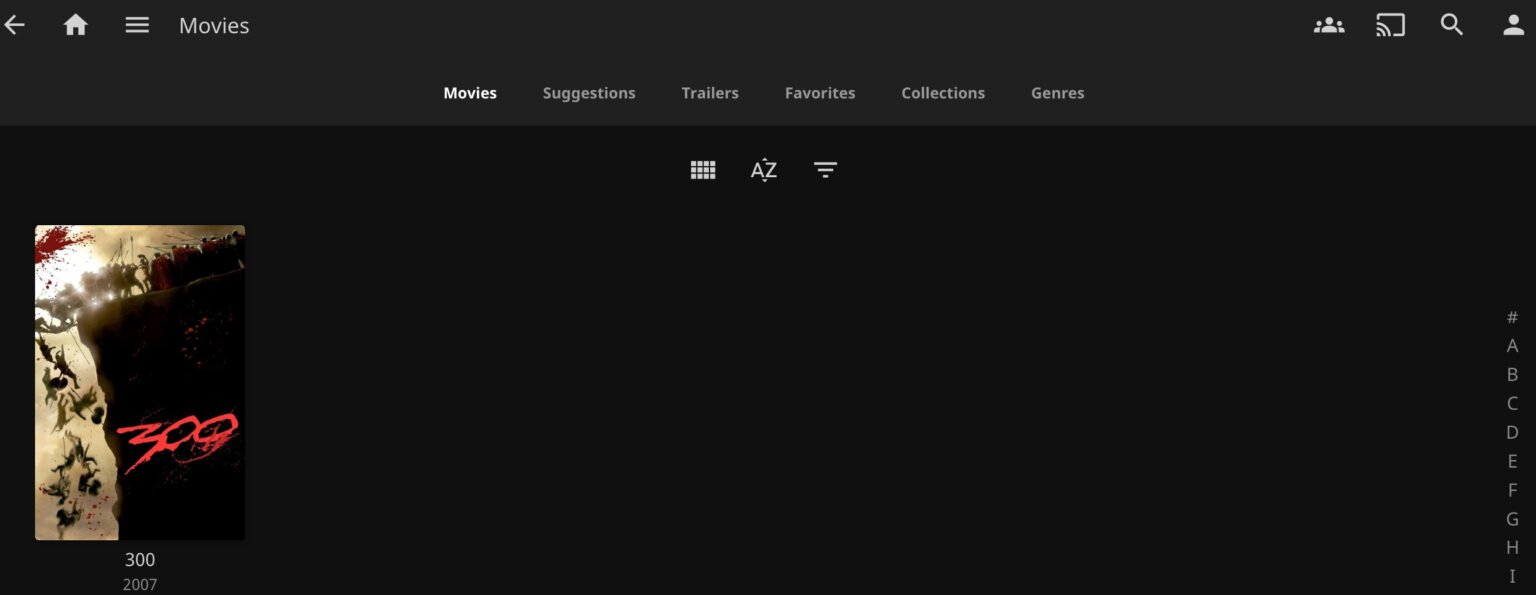Open the SyncPlay group icon

(1328, 25)
